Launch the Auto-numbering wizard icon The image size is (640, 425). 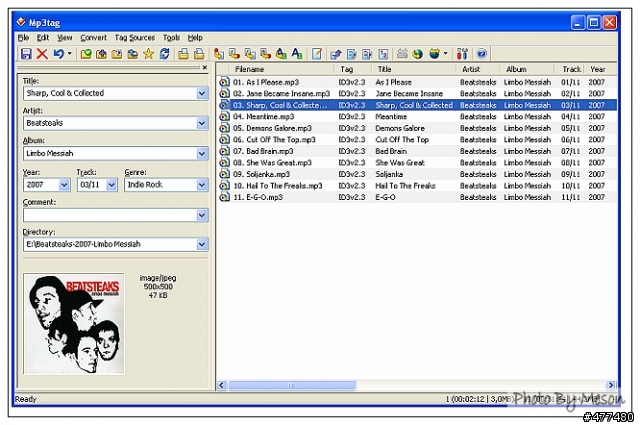(x=383, y=54)
